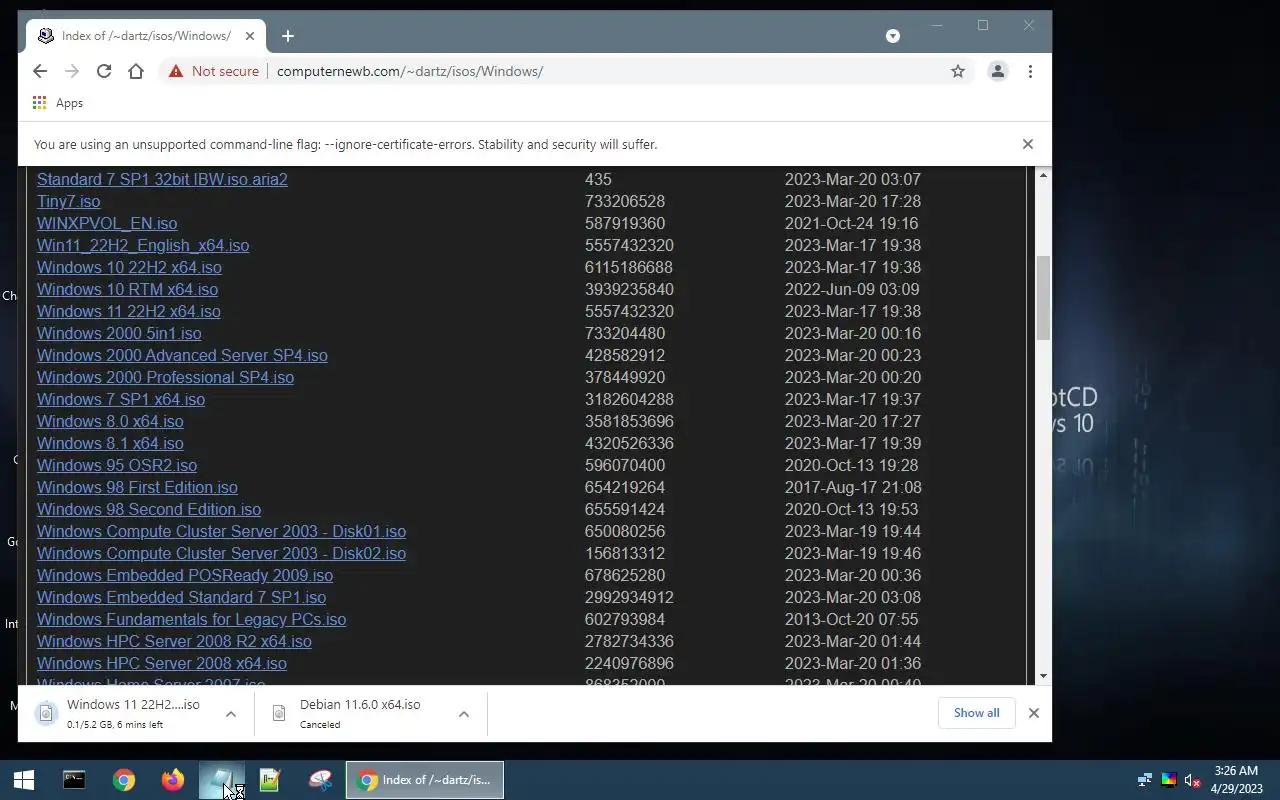Download Windows Compute Cluster Server 2003 Disk01.iso
This screenshot has height=800, width=1280.
point(221,531)
